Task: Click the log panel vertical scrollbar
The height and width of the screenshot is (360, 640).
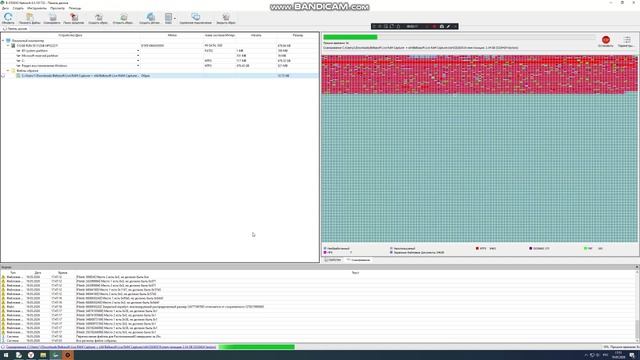Action: pos(637,306)
